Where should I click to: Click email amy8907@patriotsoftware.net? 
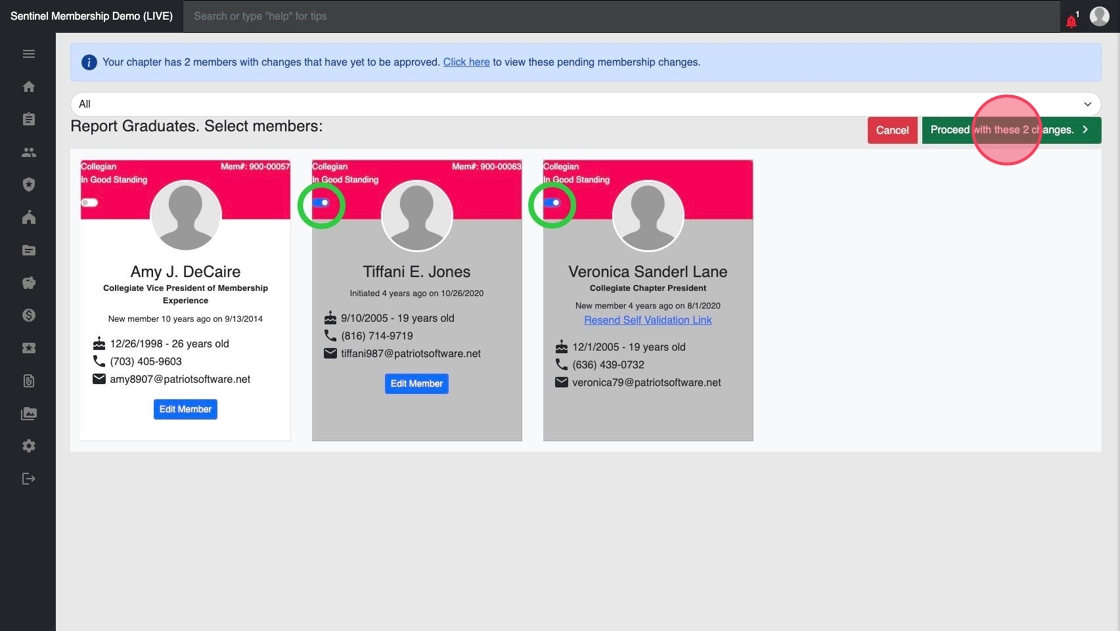click(180, 379)
